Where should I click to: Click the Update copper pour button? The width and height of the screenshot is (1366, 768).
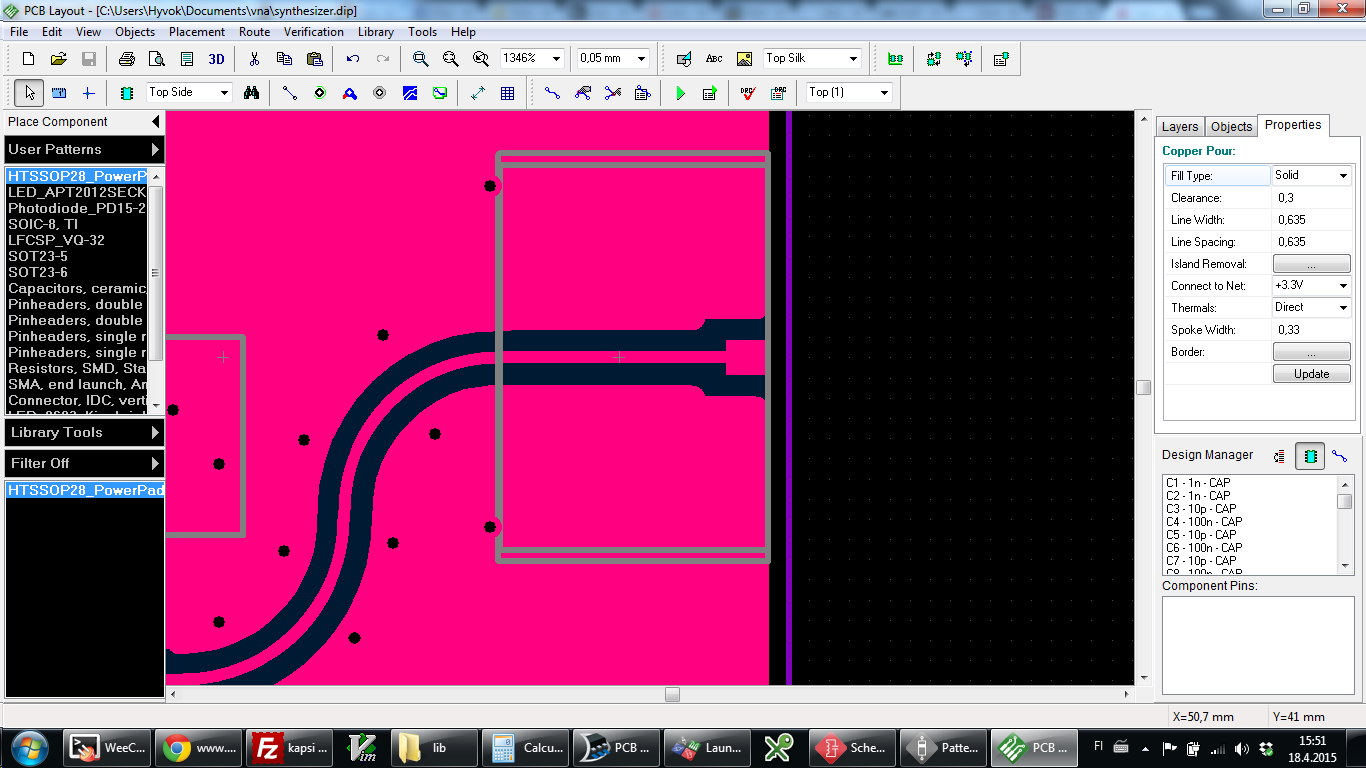coord(1311,374)
